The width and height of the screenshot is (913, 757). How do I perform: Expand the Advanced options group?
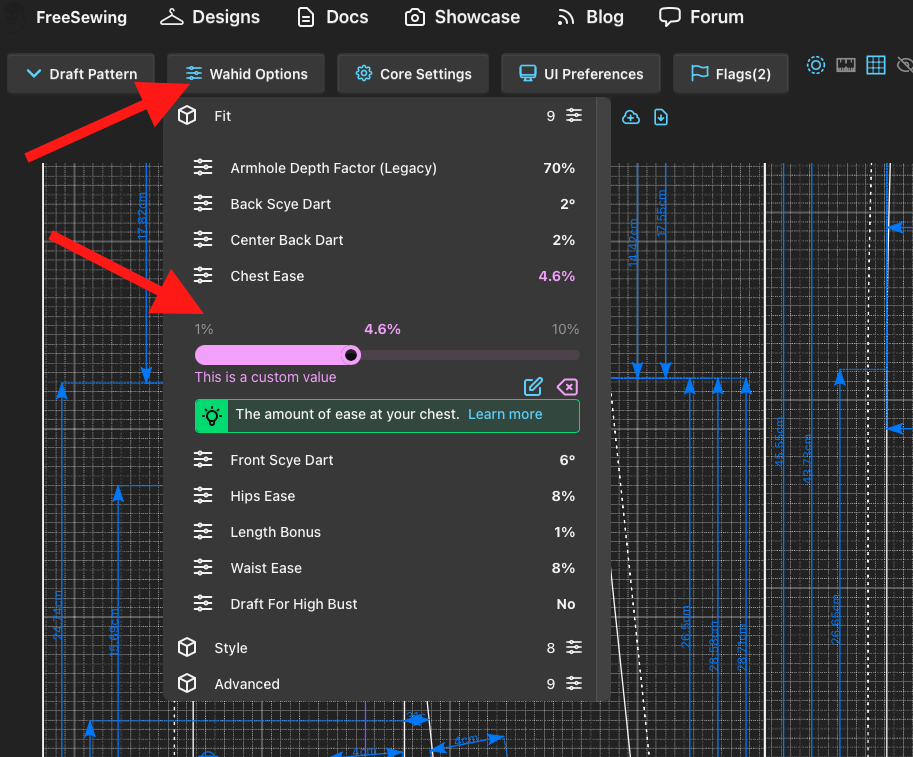click(x=380, y=684)
